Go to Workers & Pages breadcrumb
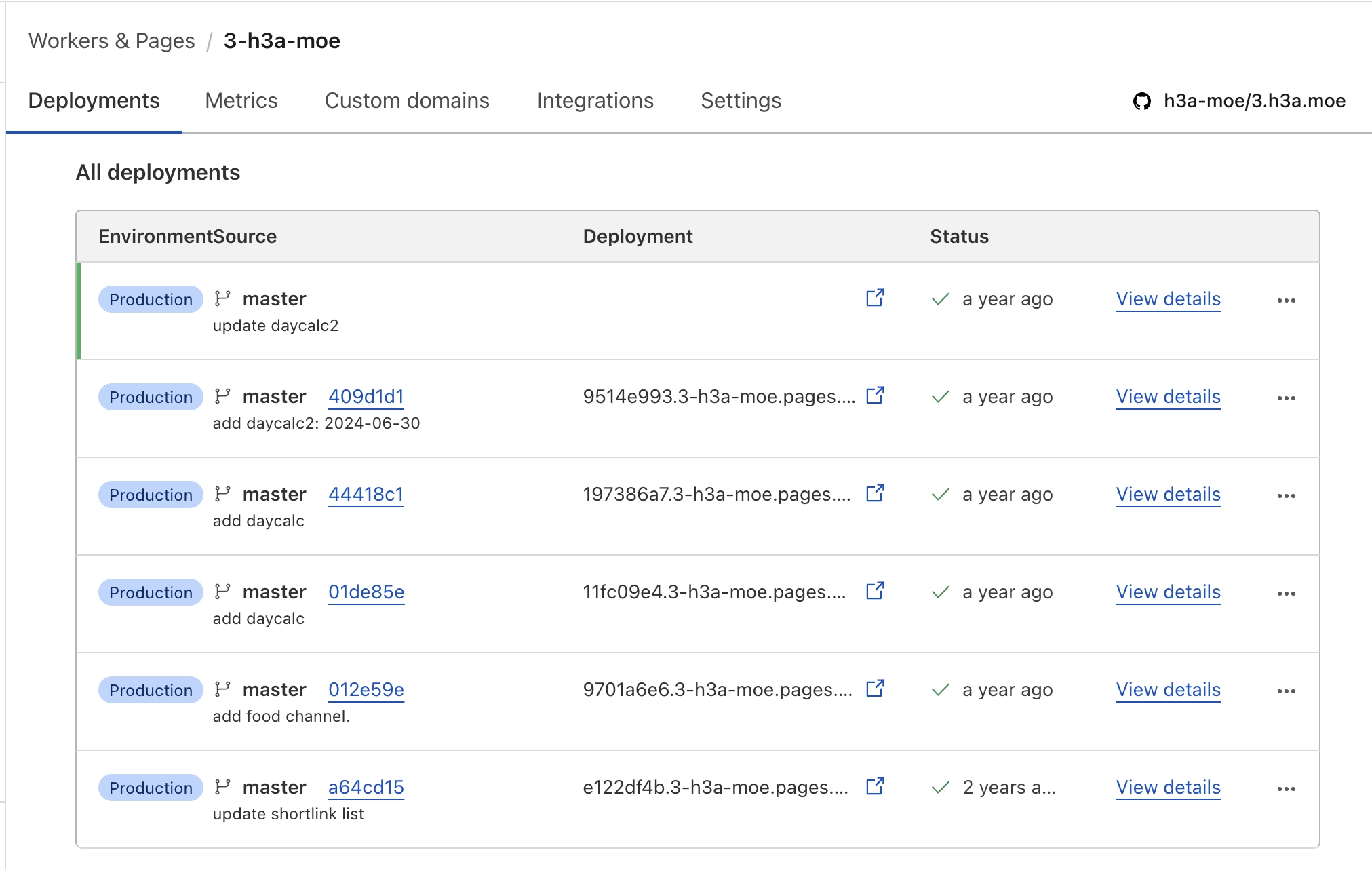This screenshot has height=869, width=1372. [112, 41]
